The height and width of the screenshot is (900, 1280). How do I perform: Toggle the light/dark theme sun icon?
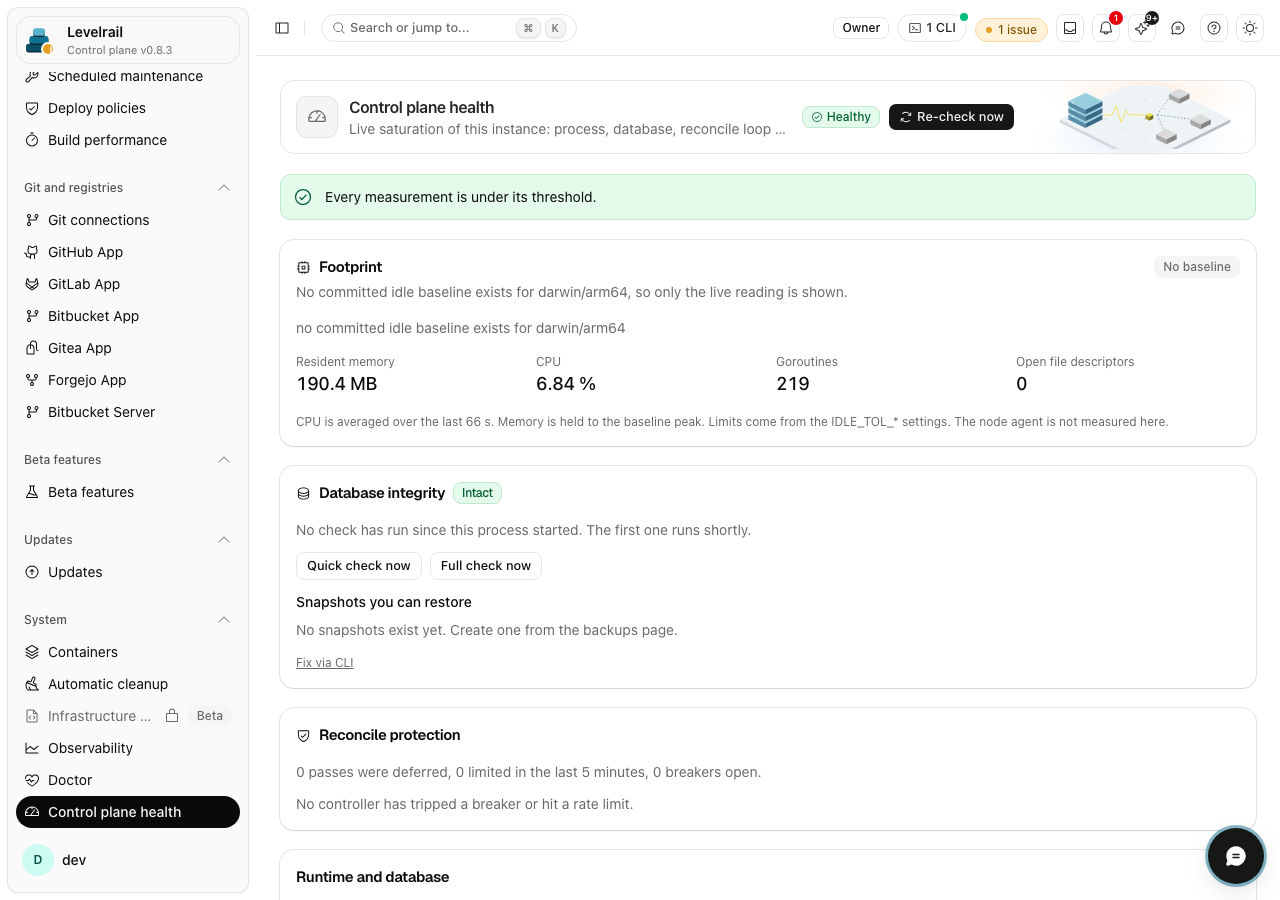[1250, 28]
